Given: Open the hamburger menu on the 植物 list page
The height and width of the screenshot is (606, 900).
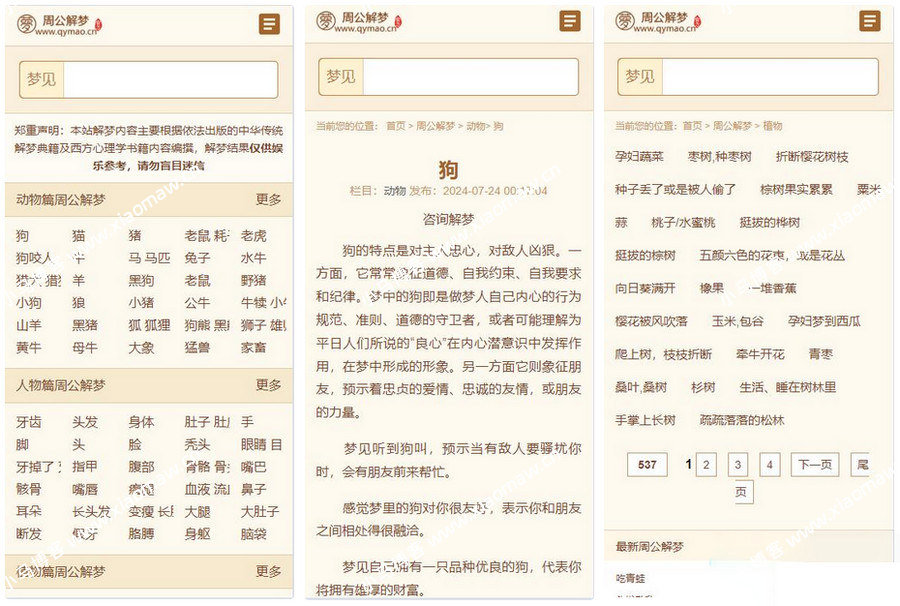Looking at the screenshot, I should (870, 21).
